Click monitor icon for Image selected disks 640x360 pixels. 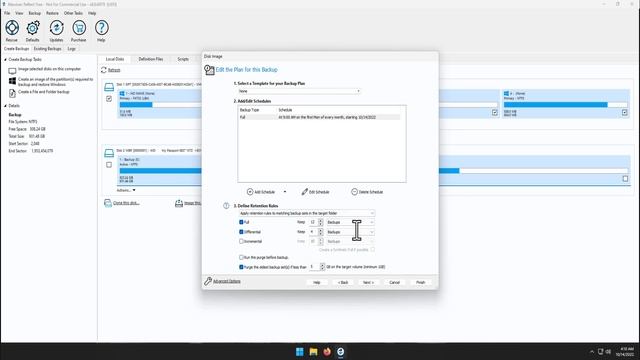coord(12,71)
